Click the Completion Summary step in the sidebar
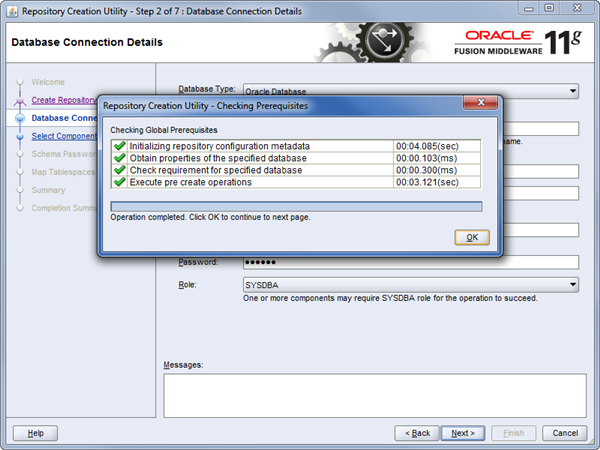 (64, 208)
